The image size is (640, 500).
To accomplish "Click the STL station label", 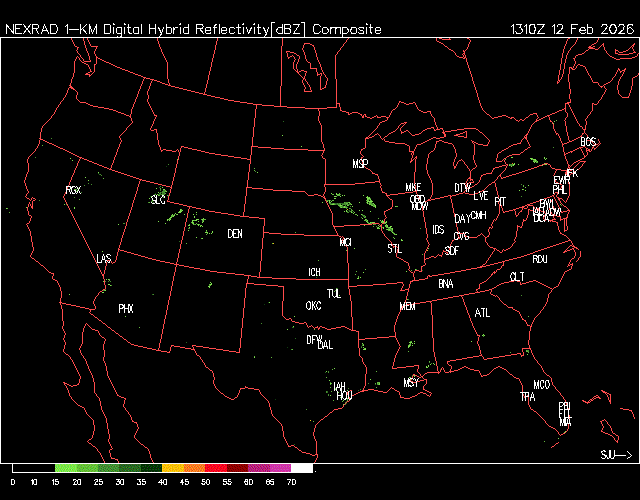I will pos(394,248).
